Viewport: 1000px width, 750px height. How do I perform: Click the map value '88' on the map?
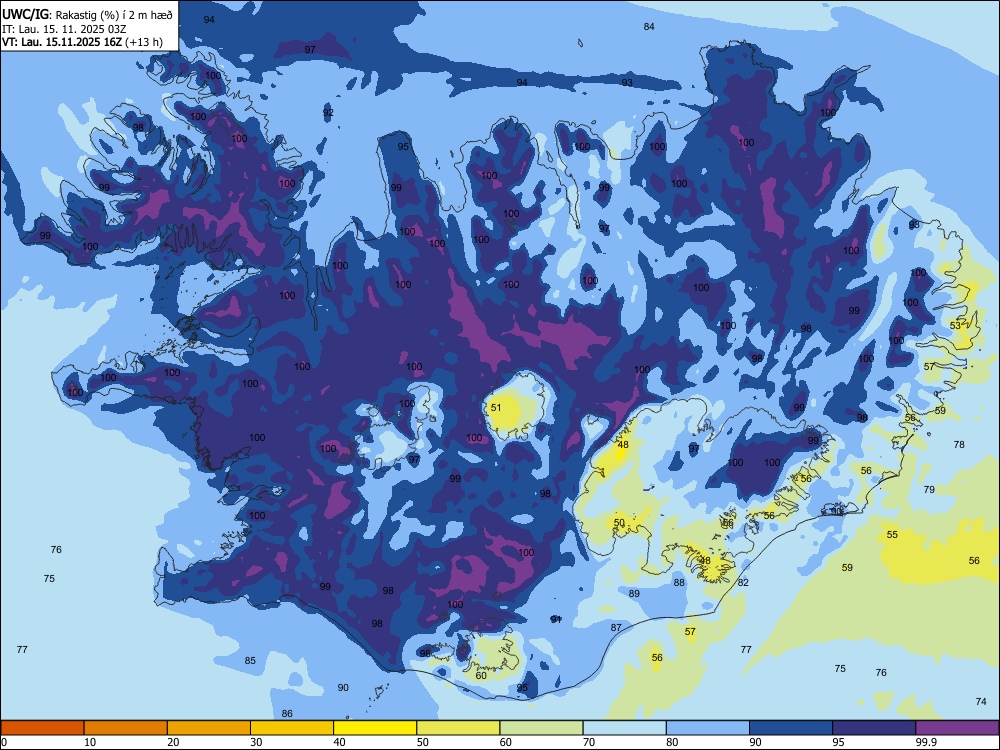(x=679, y=582)
